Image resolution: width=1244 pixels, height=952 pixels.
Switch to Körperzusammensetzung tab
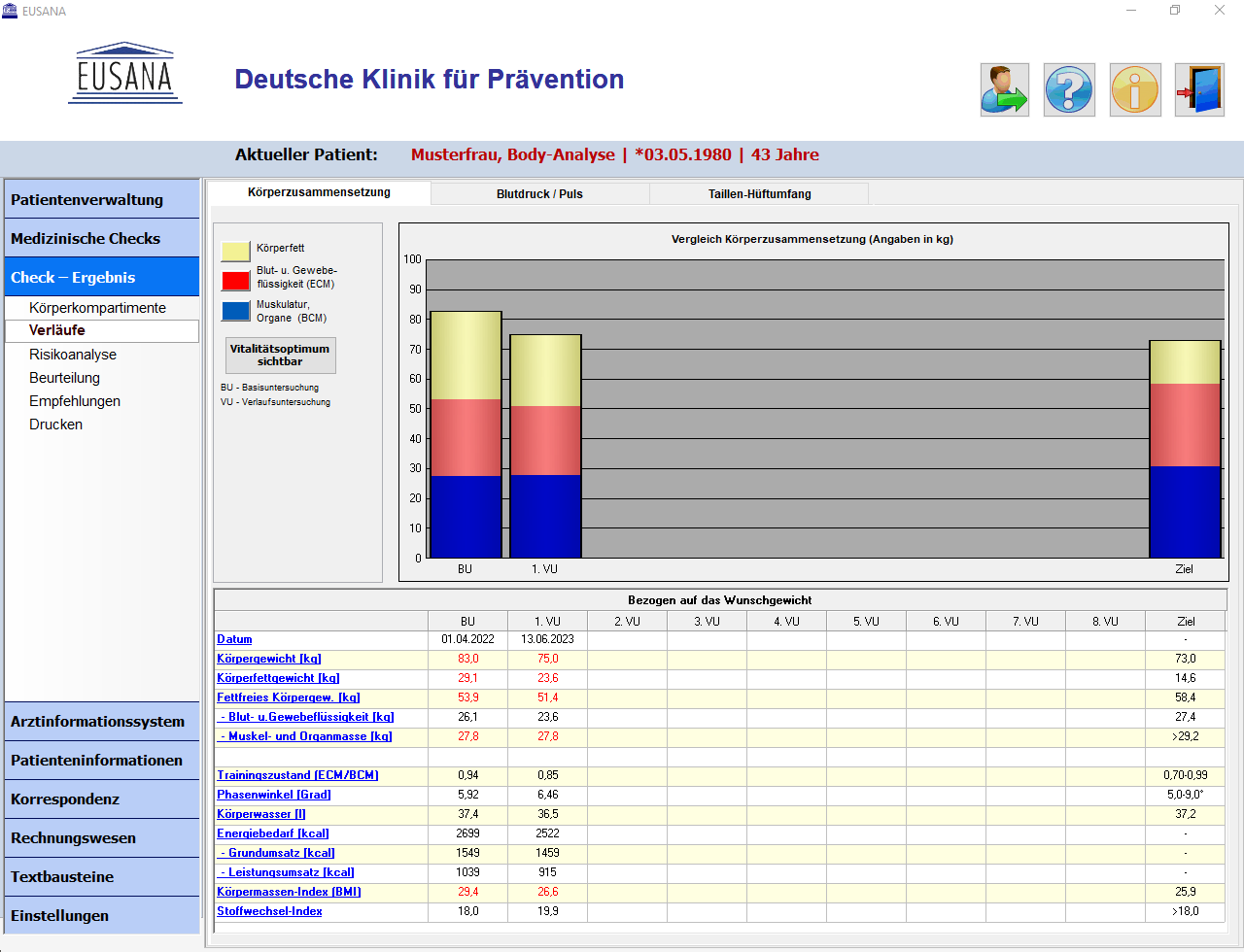click(x=319, y=192)
